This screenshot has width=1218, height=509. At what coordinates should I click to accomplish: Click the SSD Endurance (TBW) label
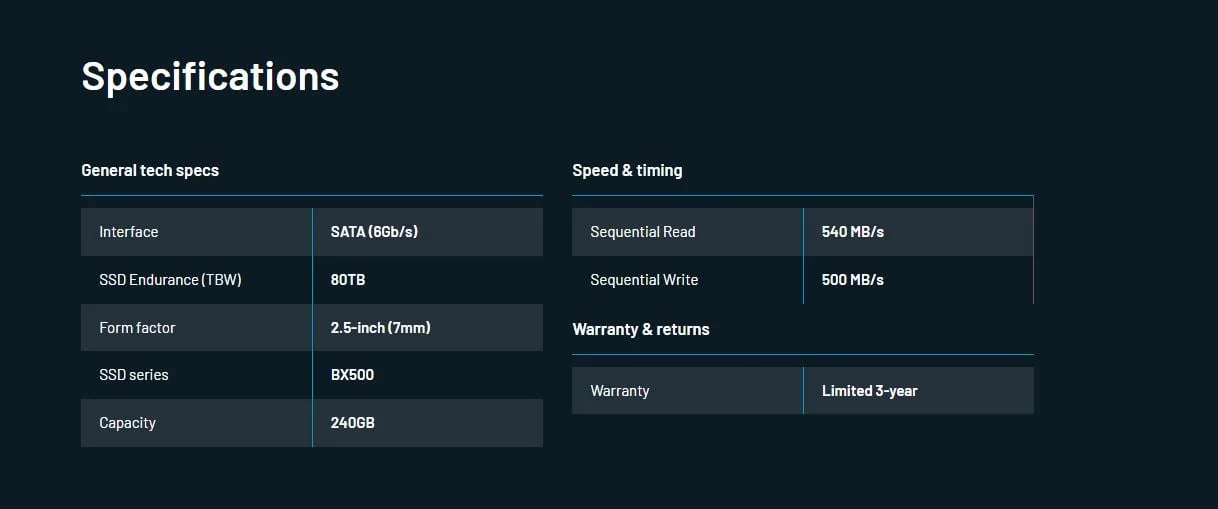(170, 280)
